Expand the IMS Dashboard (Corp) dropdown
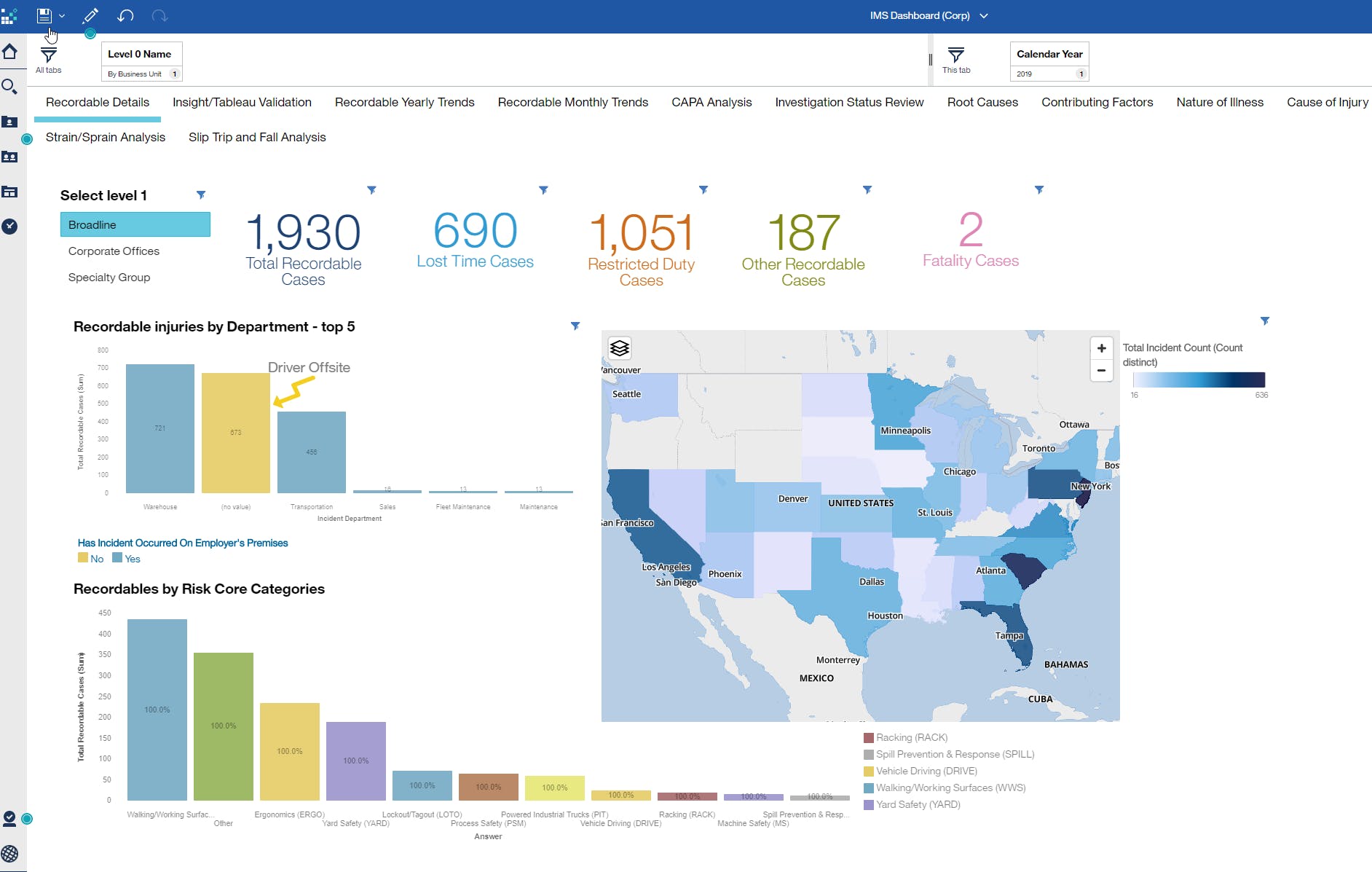 984,15
